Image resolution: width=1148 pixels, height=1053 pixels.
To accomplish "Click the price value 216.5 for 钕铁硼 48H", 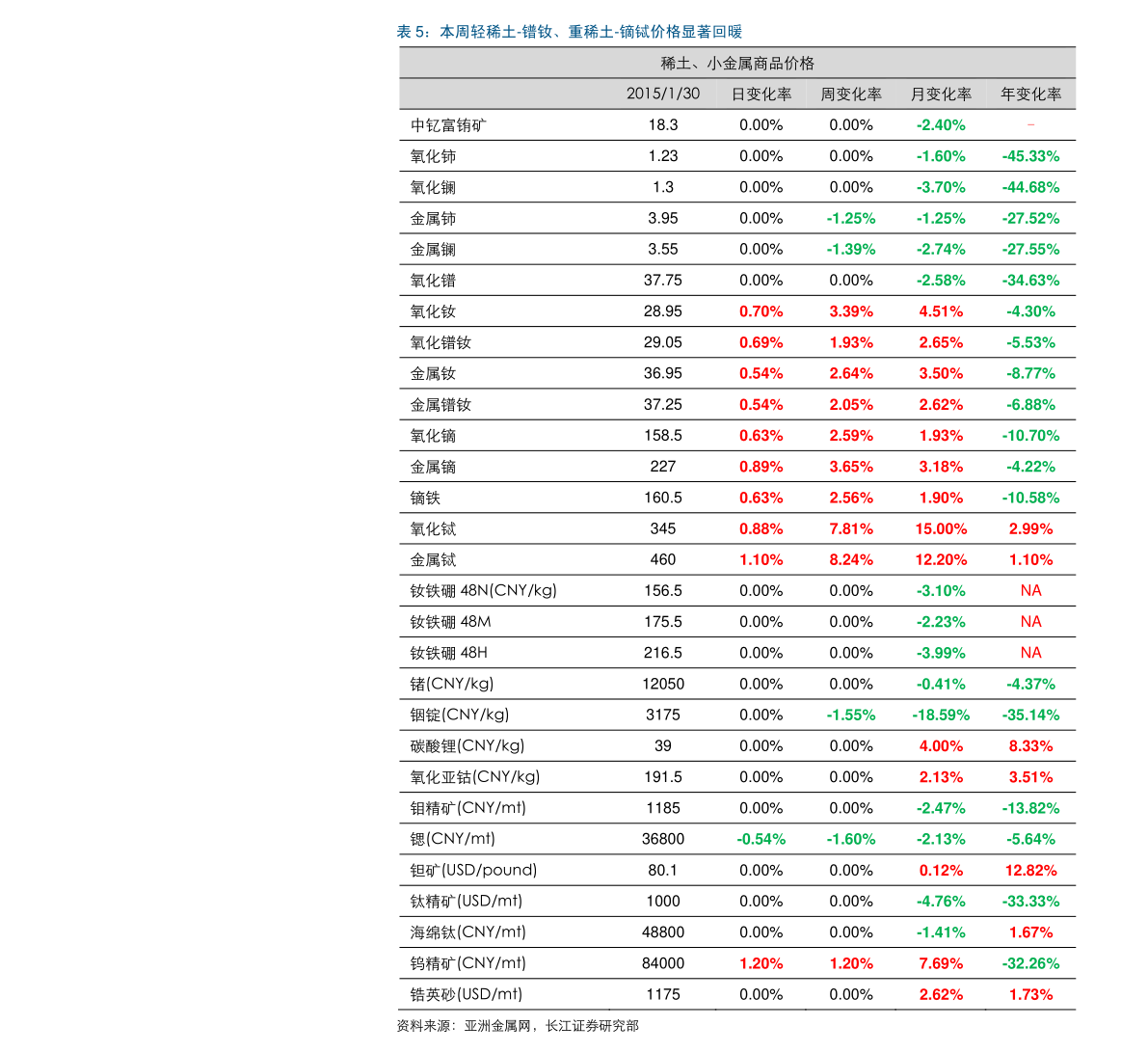I will (663, 653).
